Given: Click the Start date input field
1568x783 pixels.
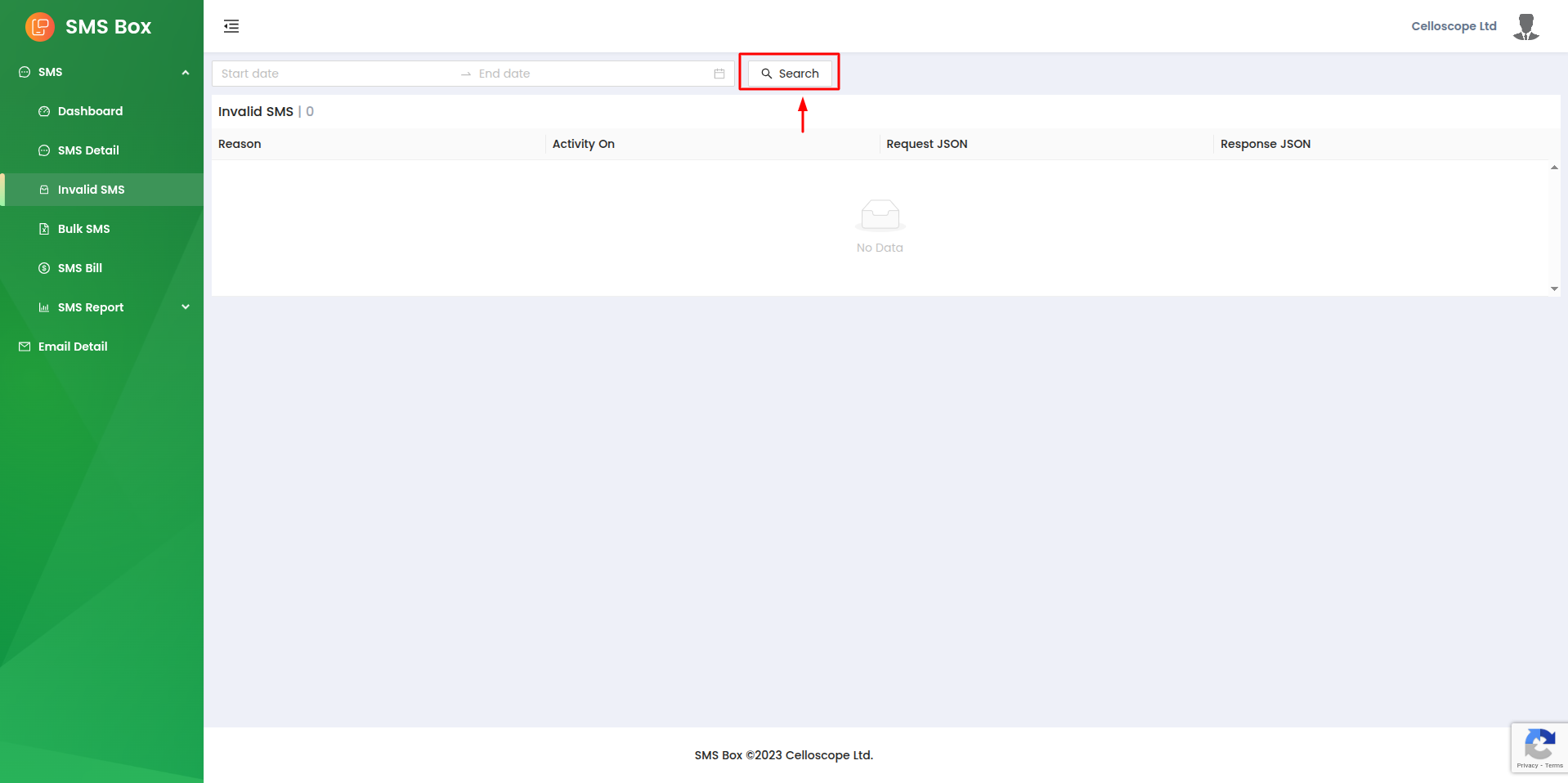Looking at the screenshot, I should pyautogui.click(x=335, y=74).
